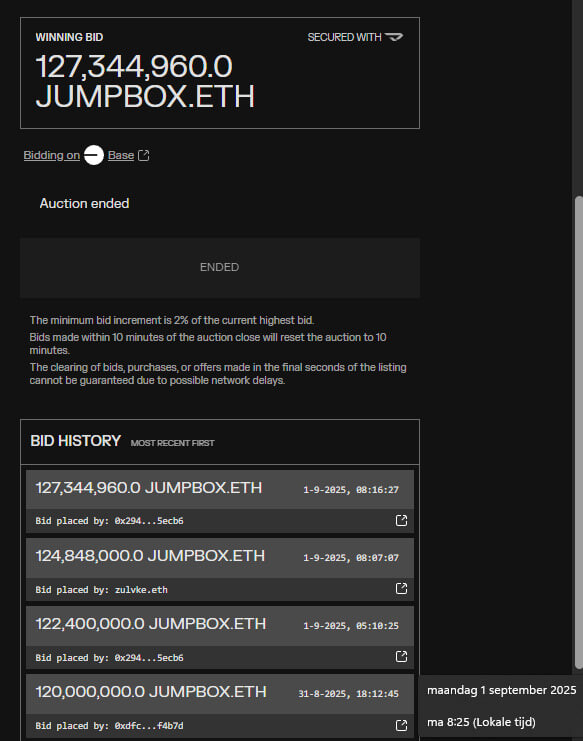Click bidder name zulvke.eth
This screenshot has height=741, width=583.
(141, 590)
